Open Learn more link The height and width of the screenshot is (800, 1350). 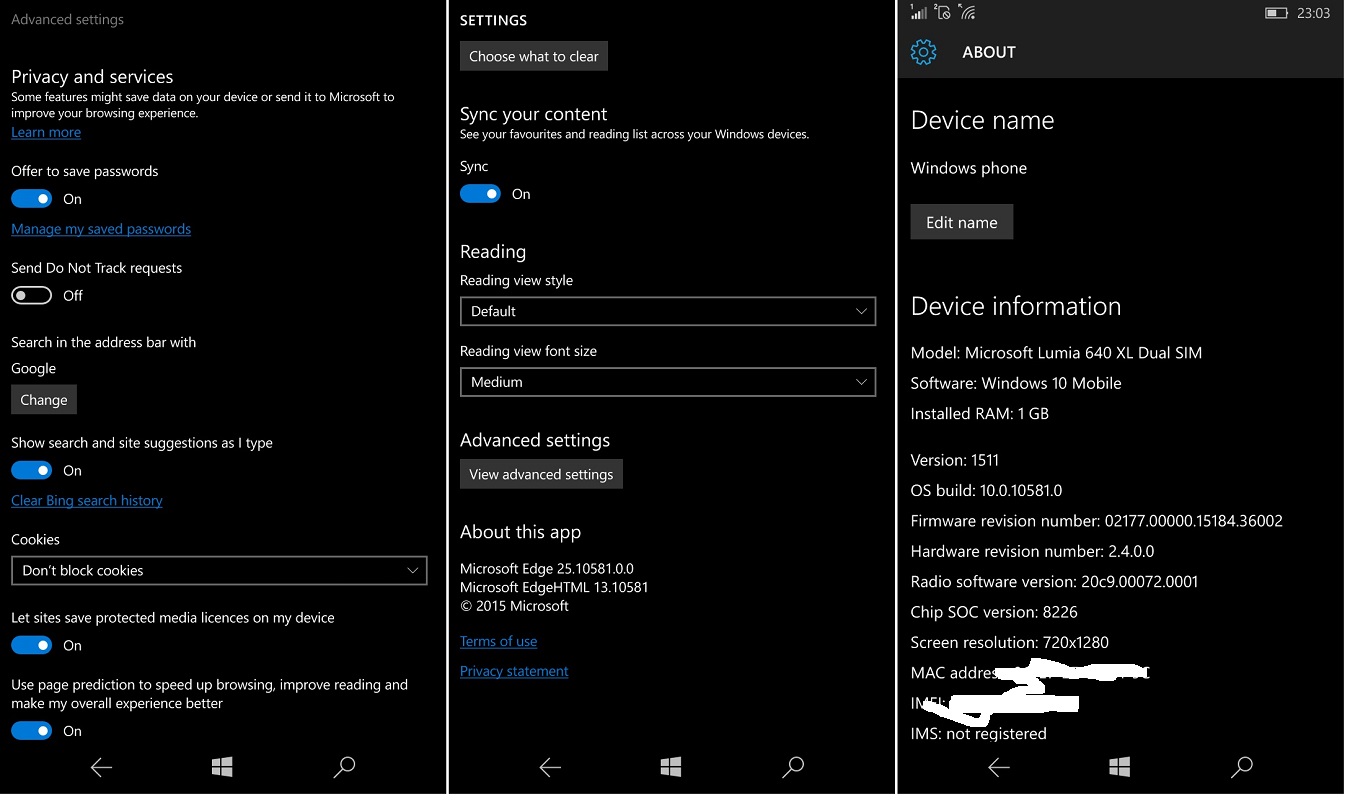point(46,132)
